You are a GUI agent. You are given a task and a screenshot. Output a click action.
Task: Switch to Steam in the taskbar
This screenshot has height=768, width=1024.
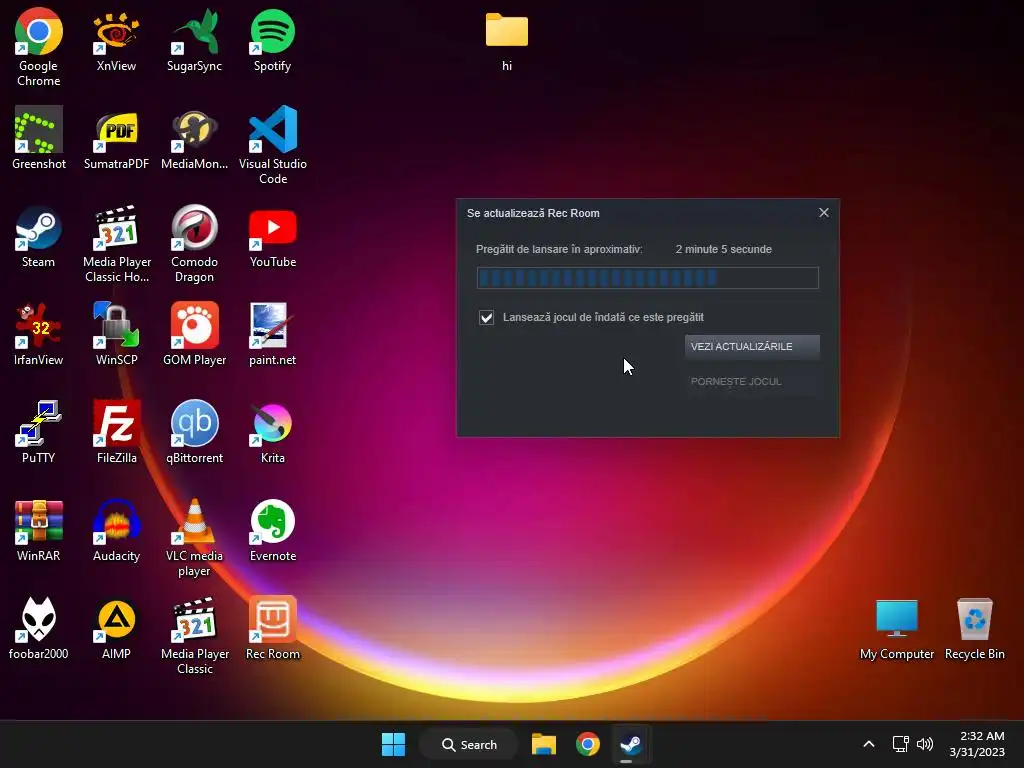(631, 744)
